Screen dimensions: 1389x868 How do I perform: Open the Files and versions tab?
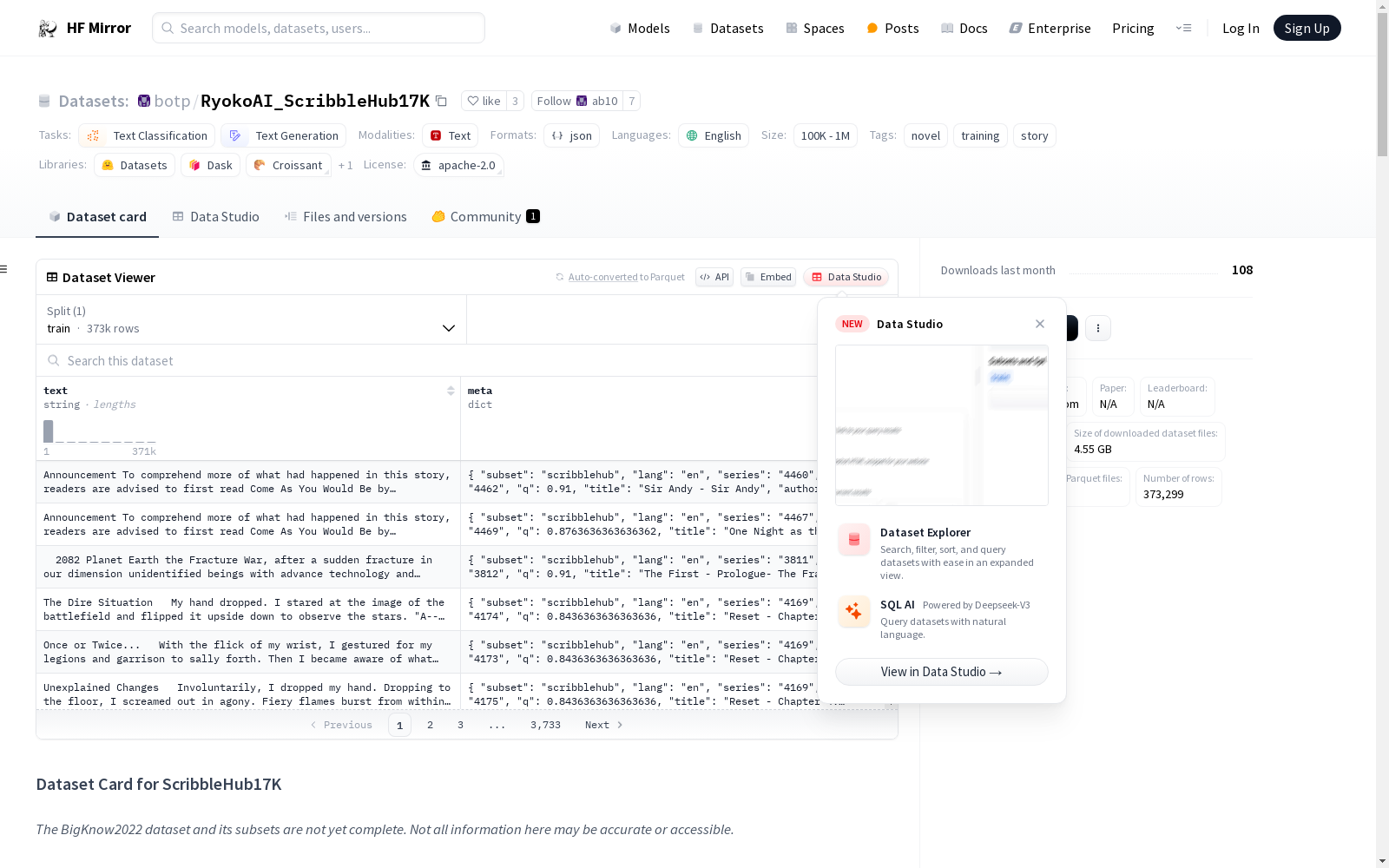click(x=346, y=217)
